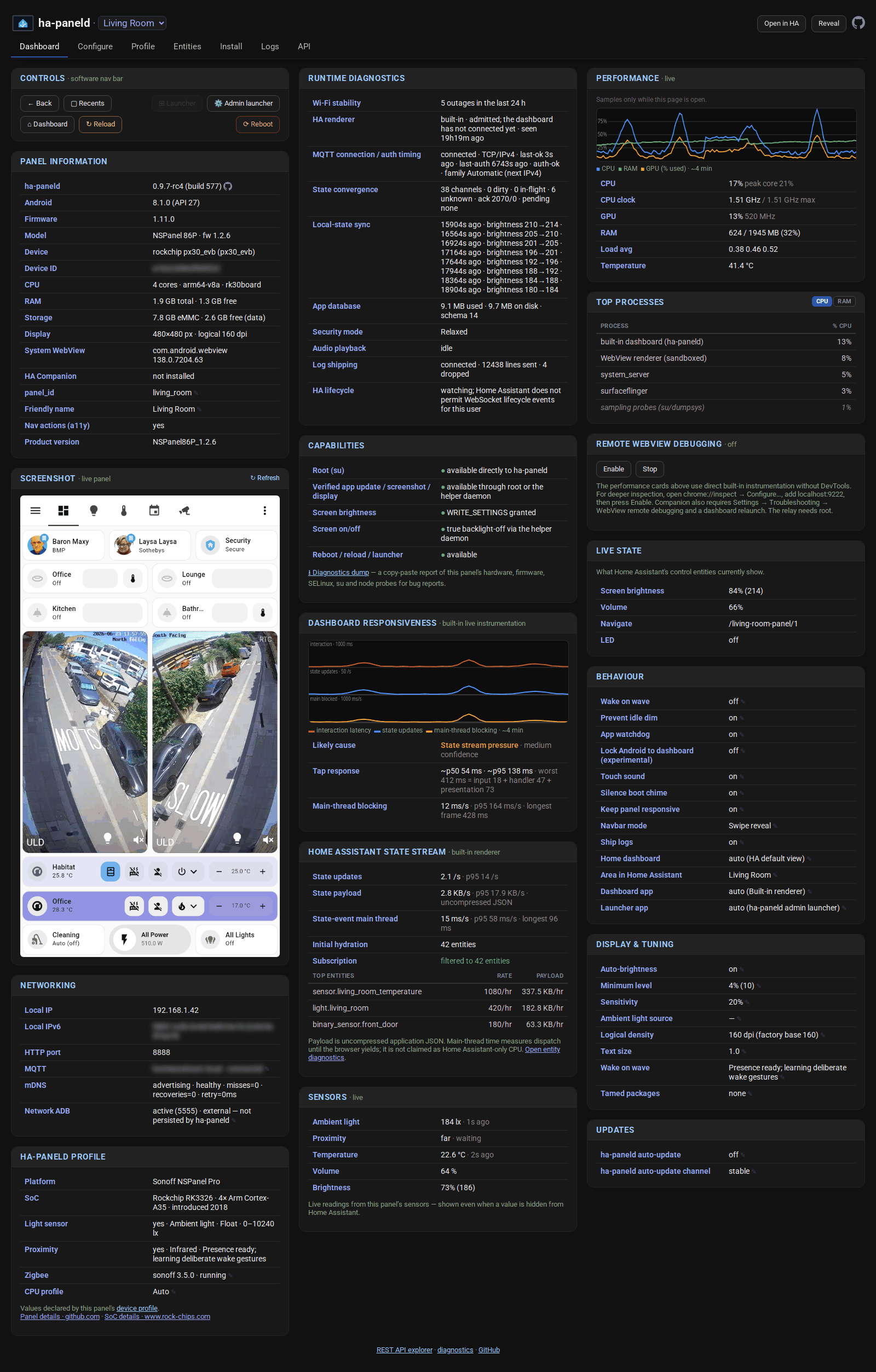This screenshot has width=876, height=1372.
Task: Switch to the Dashboard tab
Action: 39,47
